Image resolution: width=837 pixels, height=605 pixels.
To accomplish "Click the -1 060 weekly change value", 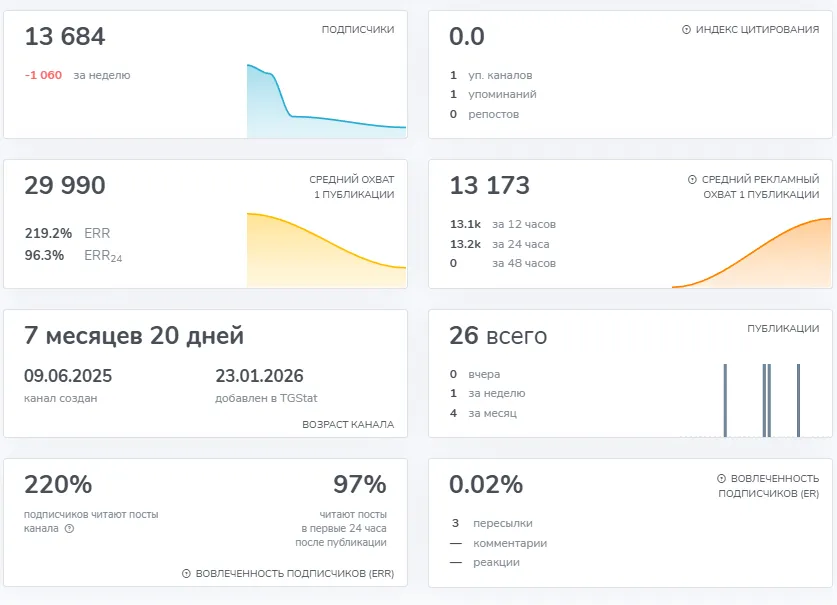I will (x=43, y=75).
